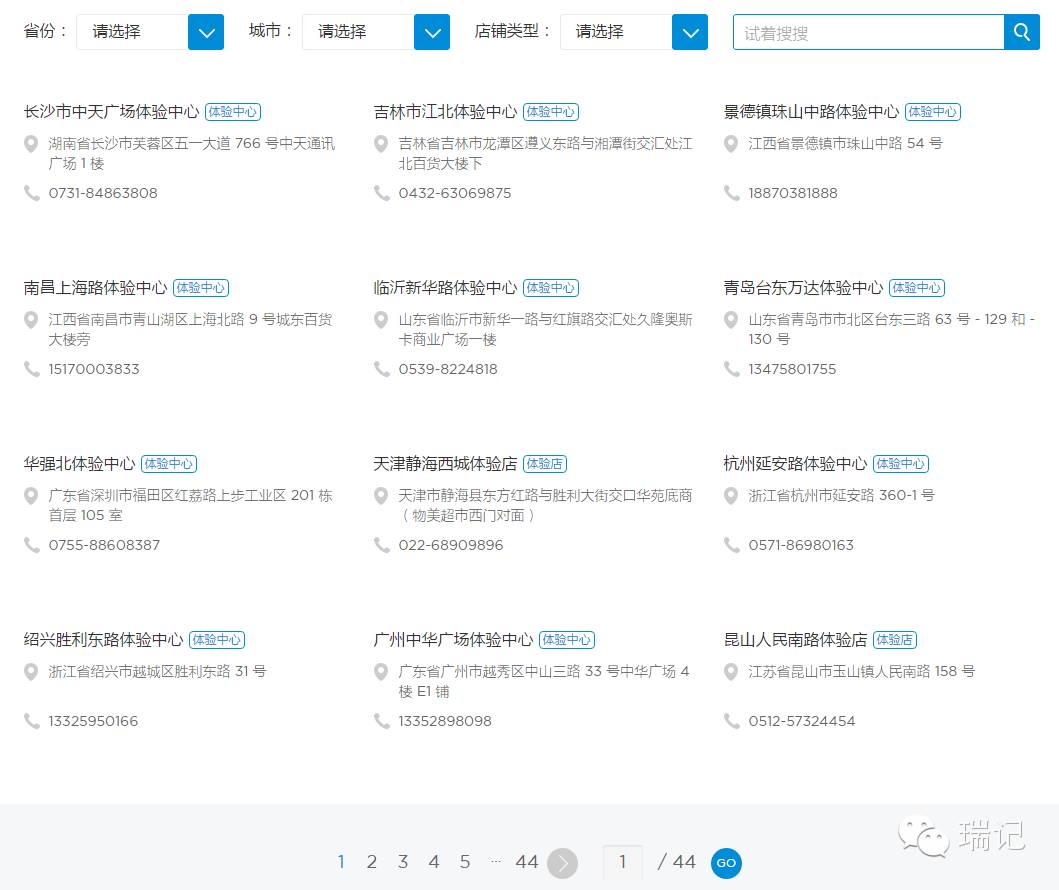The width and height of the screenshot is (1059, 890).
Task: Jump to page 44 of results
Action: (x=527, y=861)
